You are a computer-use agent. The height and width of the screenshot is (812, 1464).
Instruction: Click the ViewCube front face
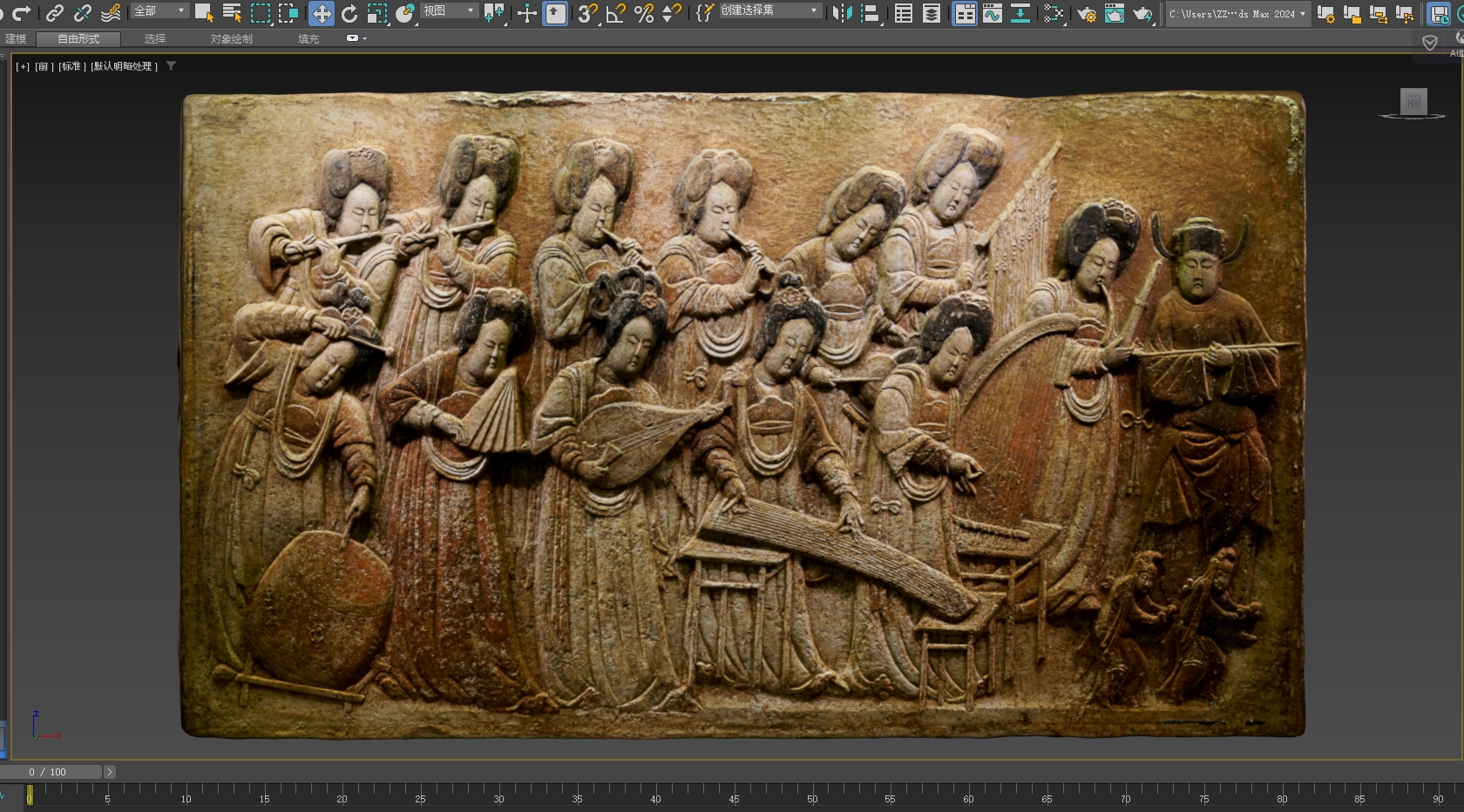(x=1413, y=101)
